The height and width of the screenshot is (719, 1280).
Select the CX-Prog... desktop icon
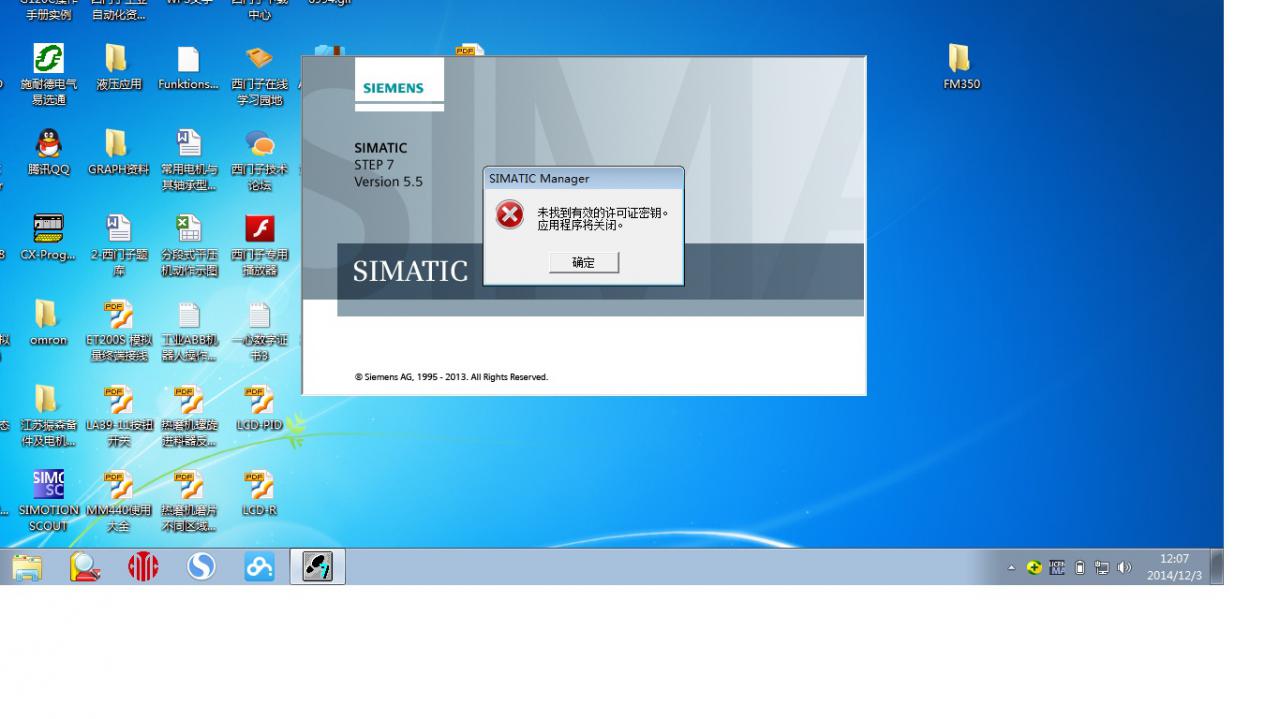click(48, 238)
